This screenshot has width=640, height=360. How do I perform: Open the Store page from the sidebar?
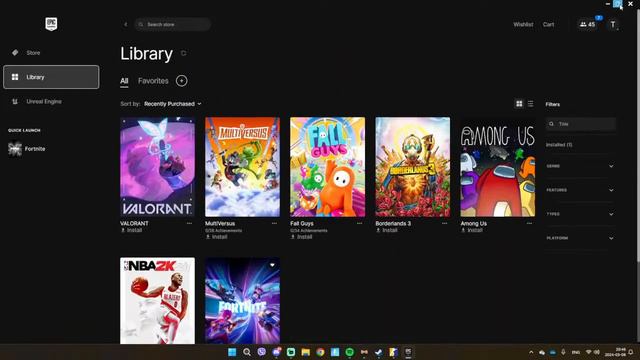click(x=51, y=53)
